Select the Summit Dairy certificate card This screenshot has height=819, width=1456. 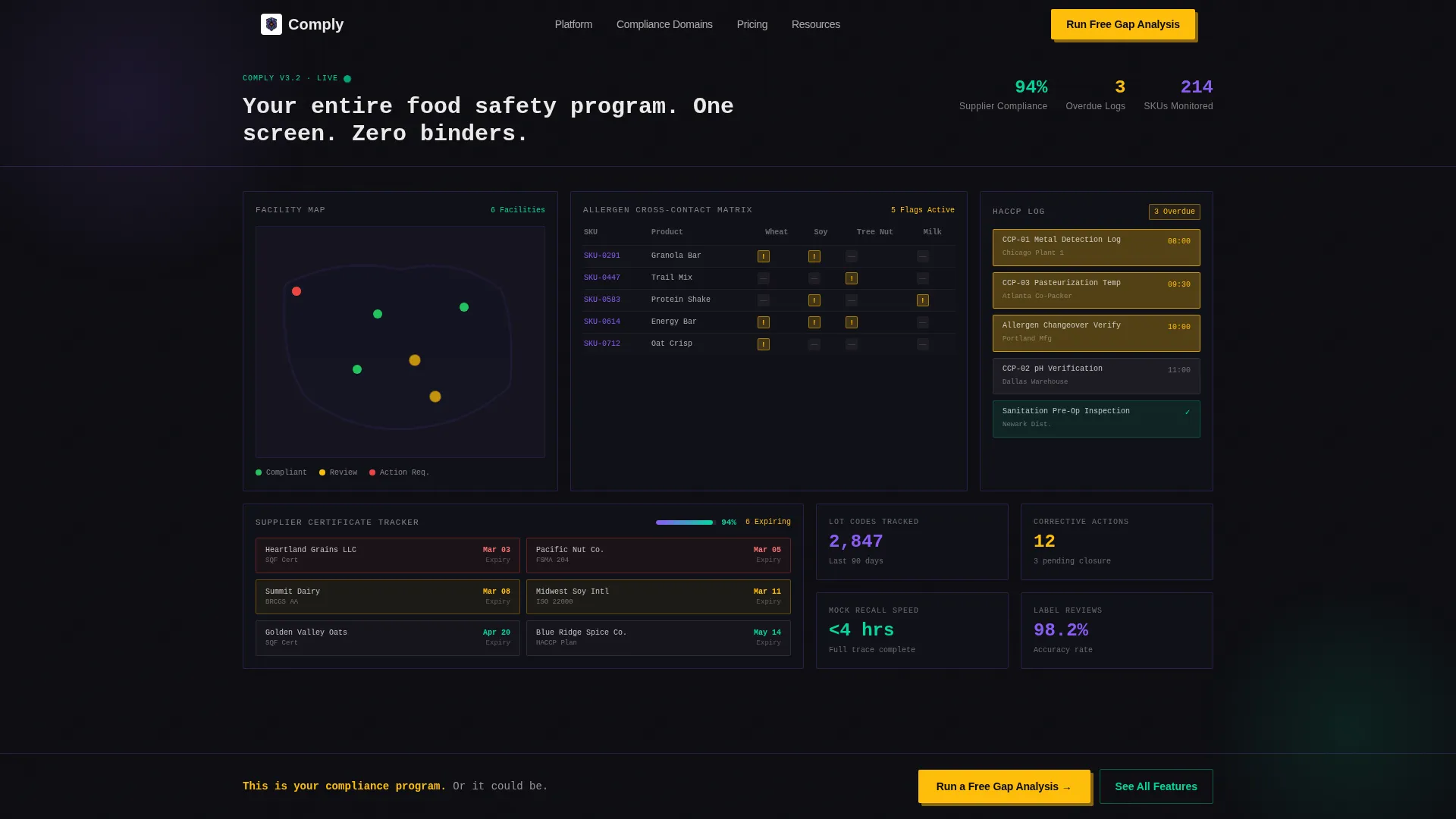tap(388, 597)
